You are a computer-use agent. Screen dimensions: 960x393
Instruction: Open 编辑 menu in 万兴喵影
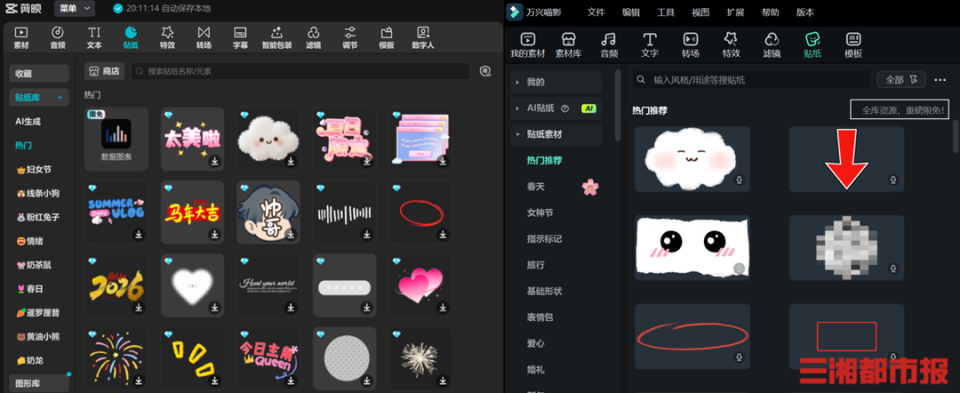coord(631,12)
